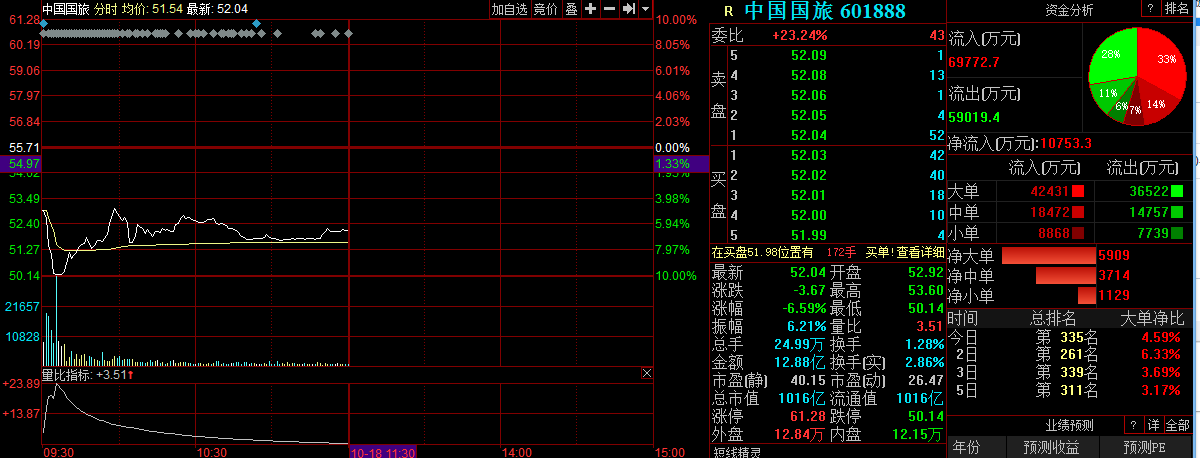The image size is (1200, 458).
Task: Click the purple 54.97 price label
Action: coord(22,163)
